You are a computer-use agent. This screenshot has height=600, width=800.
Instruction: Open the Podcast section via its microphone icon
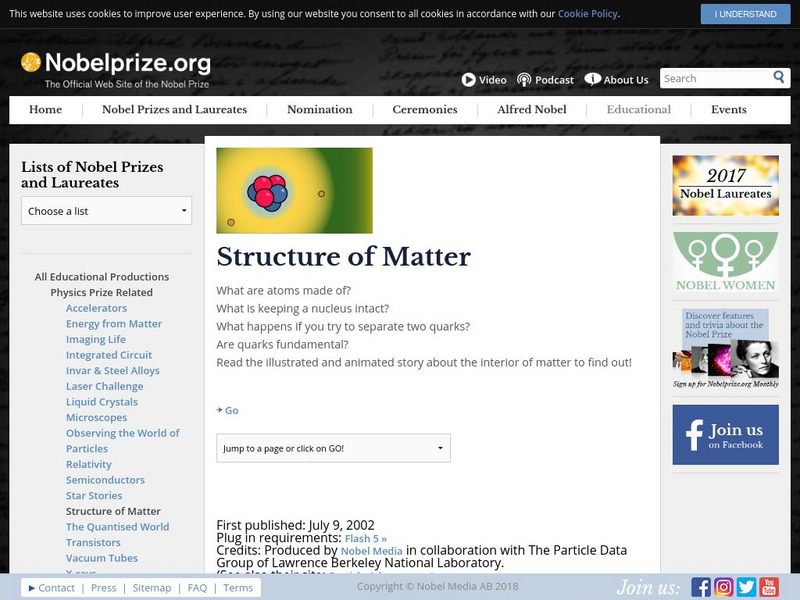(524, 79)
